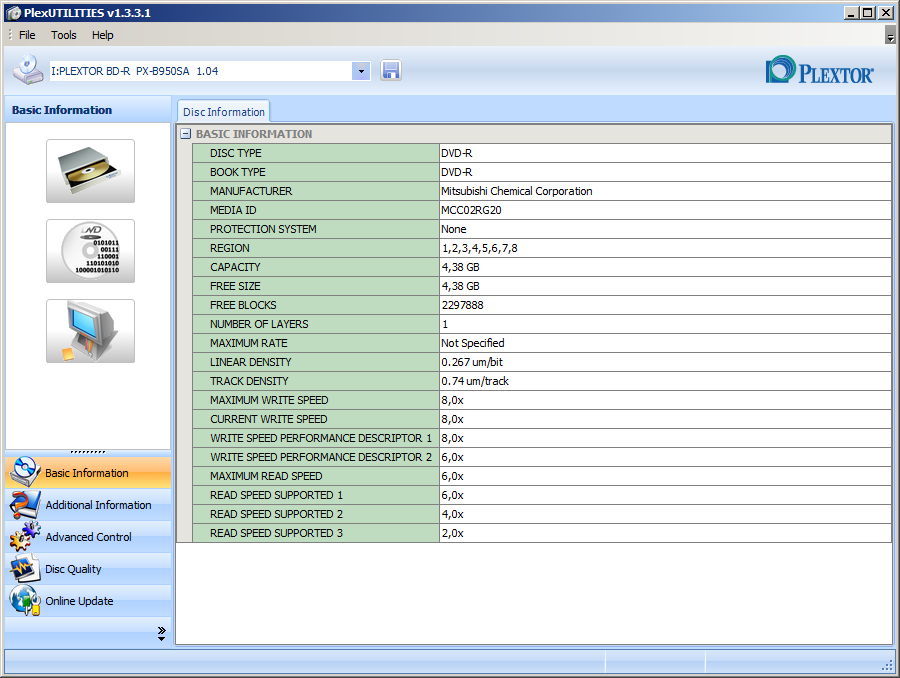Click the free blocks value 2297888
900x678 pixels.
coord(463,305)
